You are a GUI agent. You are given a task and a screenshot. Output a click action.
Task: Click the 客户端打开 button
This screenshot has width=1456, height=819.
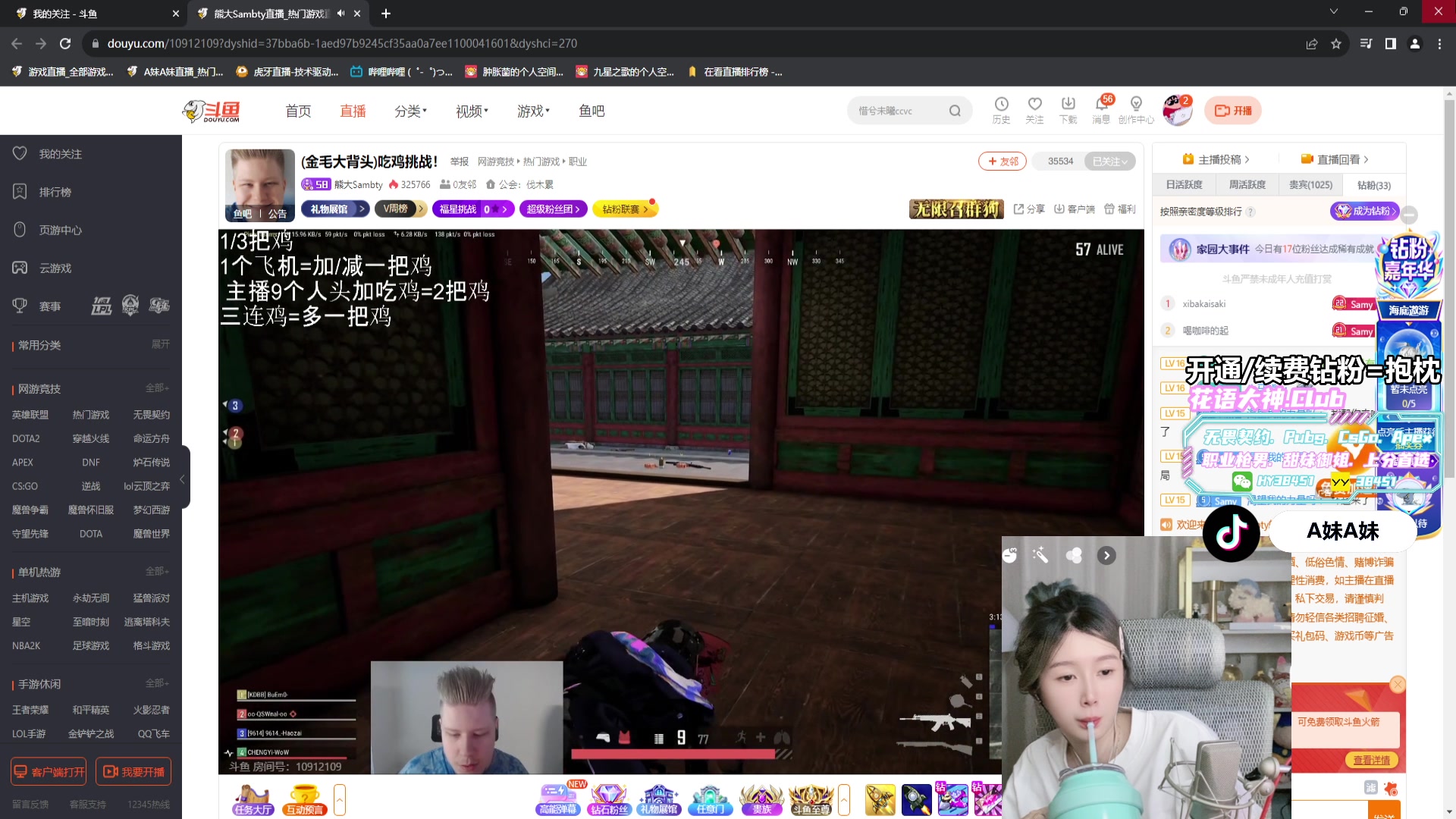coord(49,772)
